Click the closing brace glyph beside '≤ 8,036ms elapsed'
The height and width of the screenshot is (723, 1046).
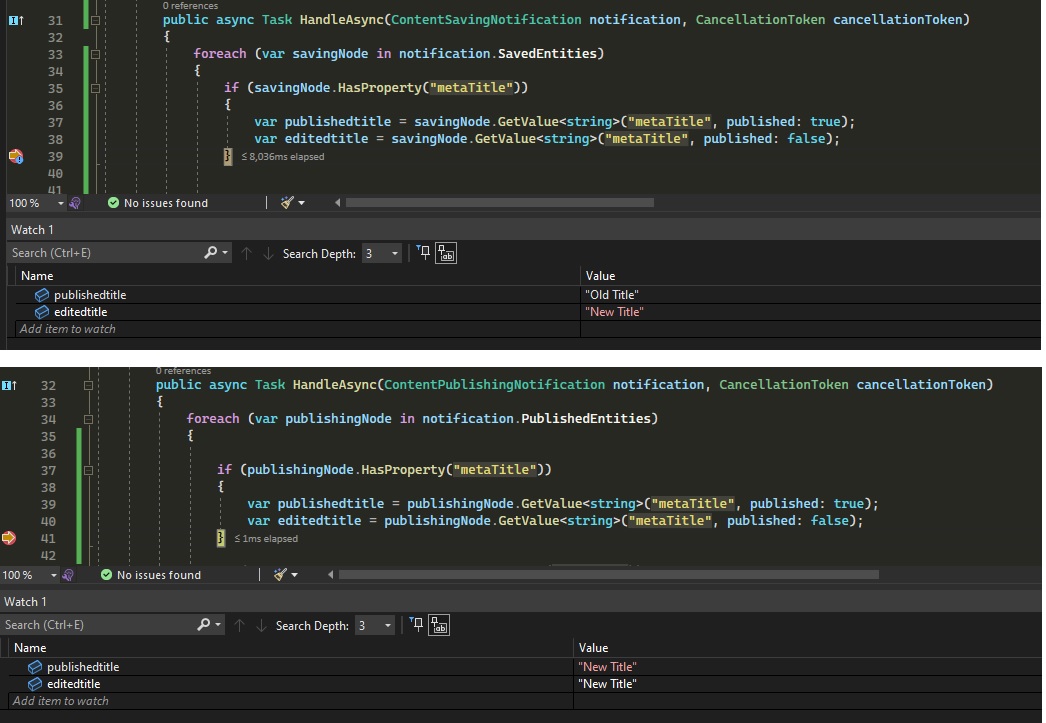pos(227,157)
